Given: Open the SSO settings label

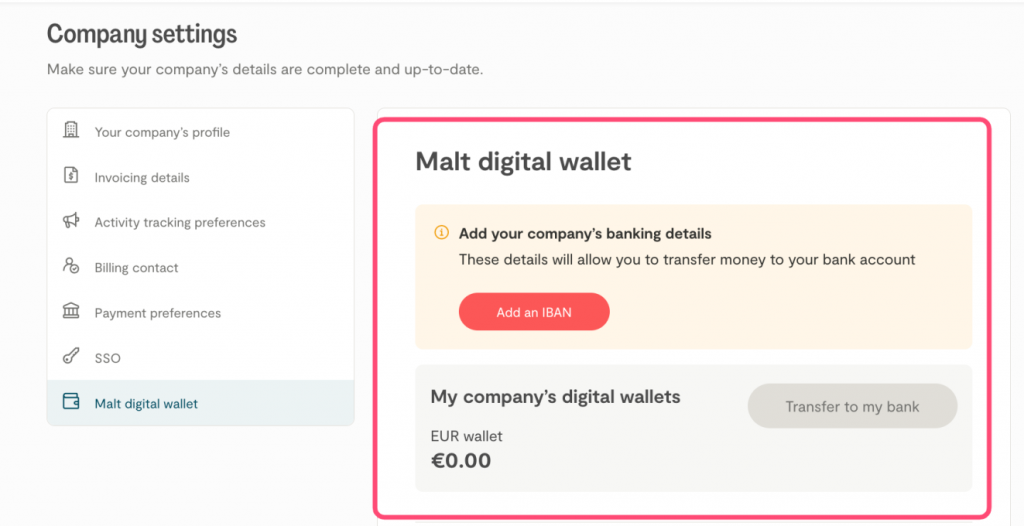Looking at the screenshot, I should pyautogui.click(x=108, y=358).
